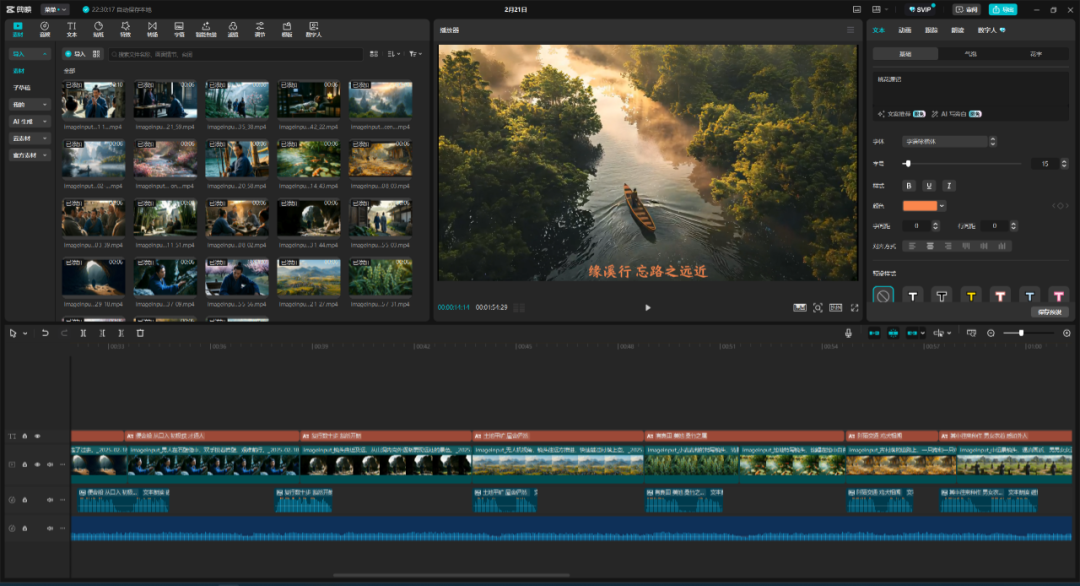Open the Menu (菜单) dropdown in title bar
This screenshot has height=586, width=1080.
click(55, 10)
